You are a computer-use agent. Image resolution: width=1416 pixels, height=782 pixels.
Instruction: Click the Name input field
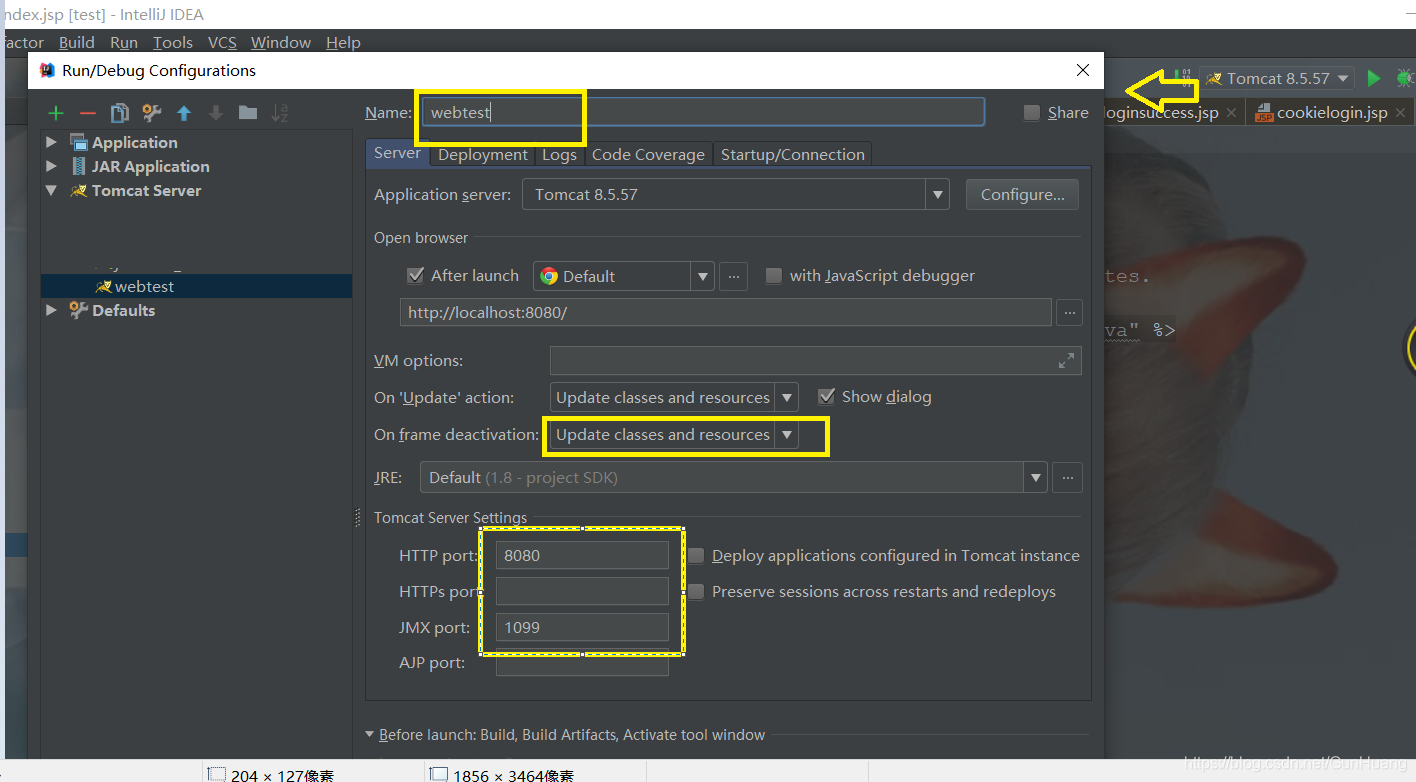pyautogui.click(x=702, y=112)
